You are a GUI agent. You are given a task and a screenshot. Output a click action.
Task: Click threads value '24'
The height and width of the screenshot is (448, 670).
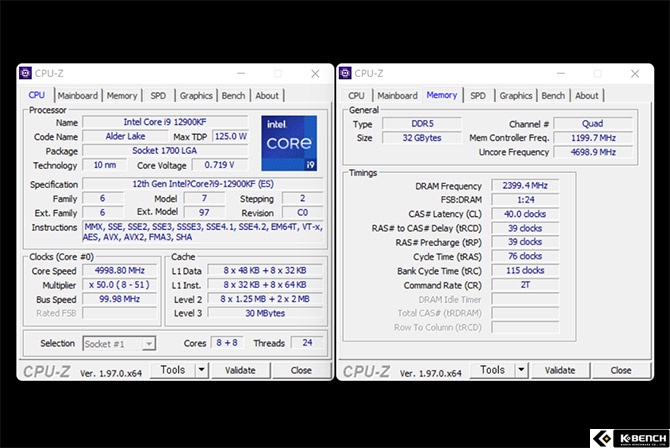point(307,343)
